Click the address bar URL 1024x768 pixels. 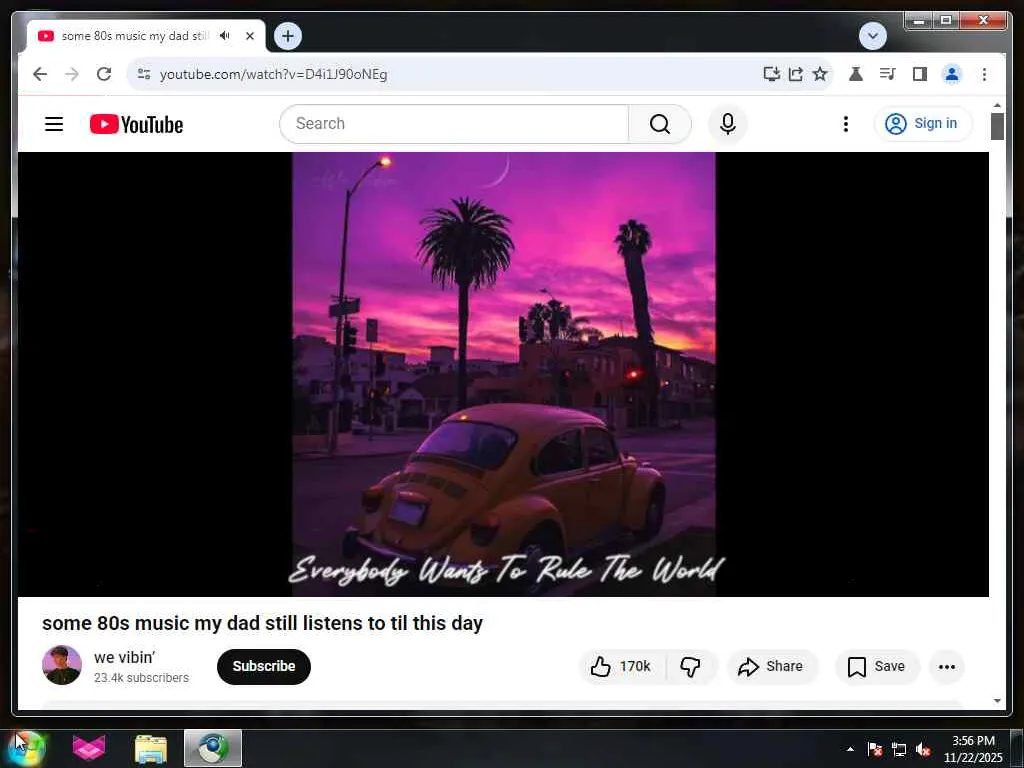coord(273,74)
